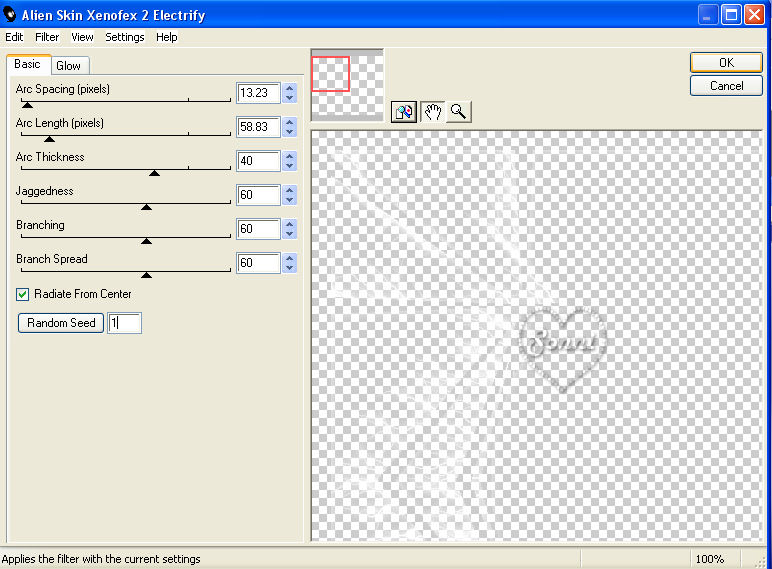Increase Branch Spread with up arrow
The height and width of the screenshot is (569, 772).
290,258
